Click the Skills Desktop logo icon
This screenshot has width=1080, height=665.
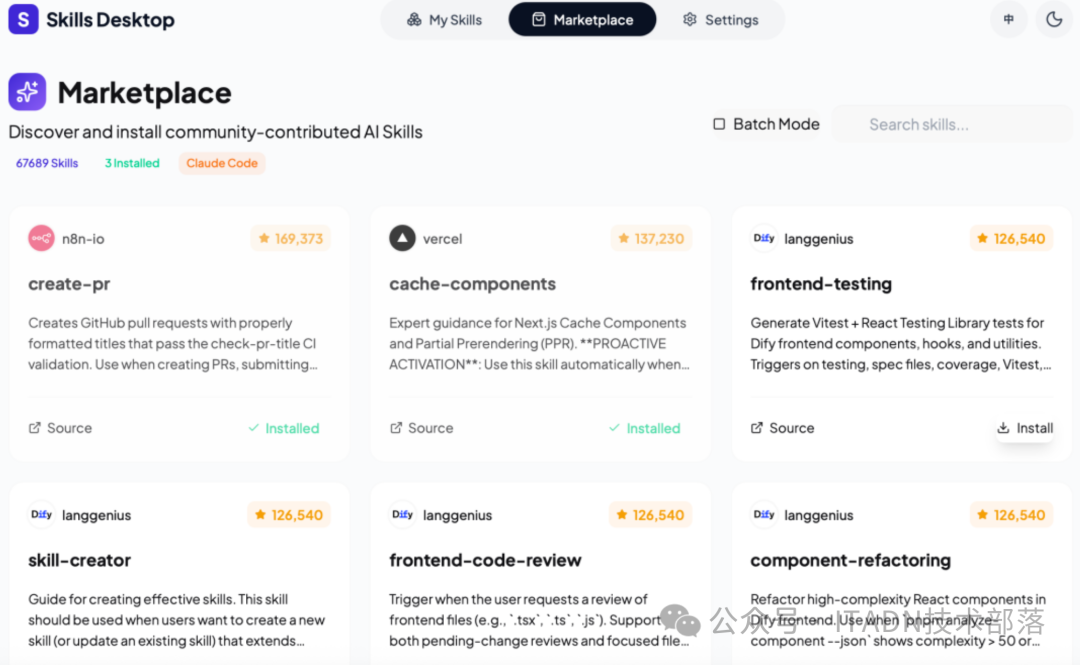tap(23, 19)
